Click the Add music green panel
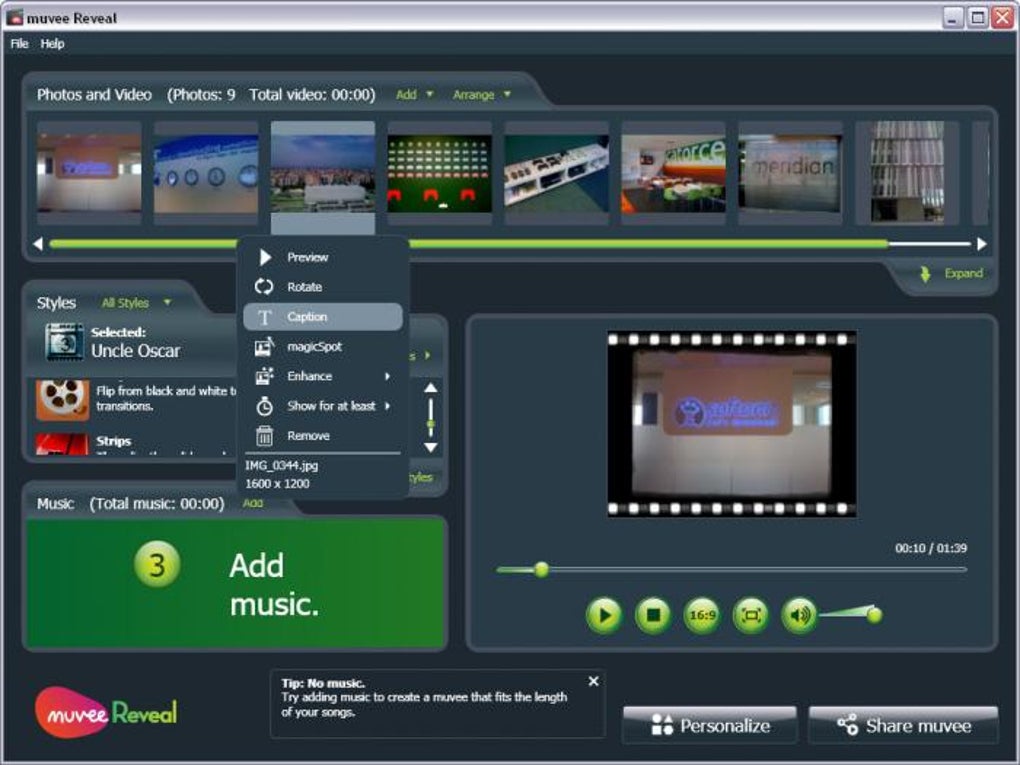1020x765 pixels. pos(235,584)
